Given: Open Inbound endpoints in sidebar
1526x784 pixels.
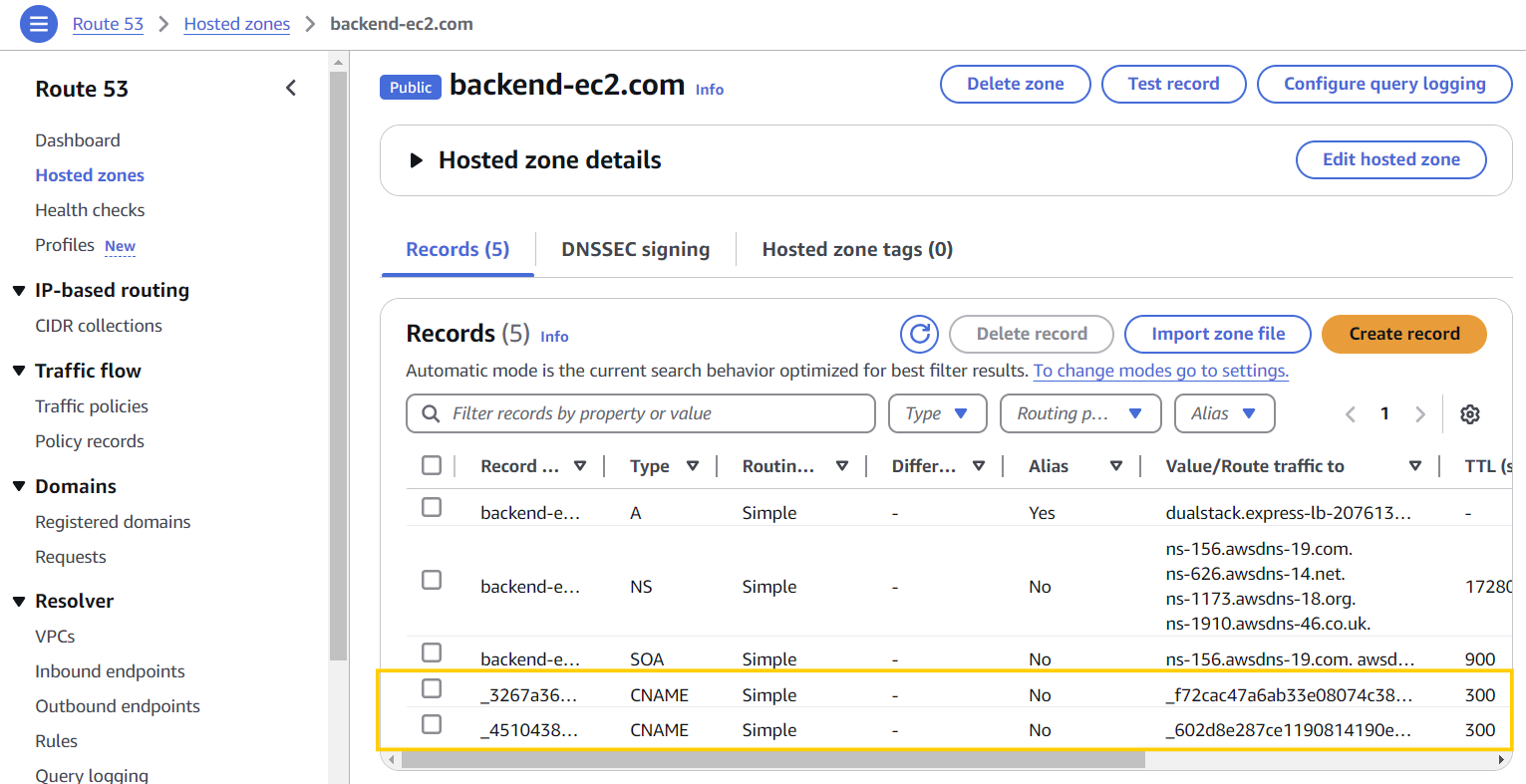Looking at the screenshot, I should click(x=110, y=671).
